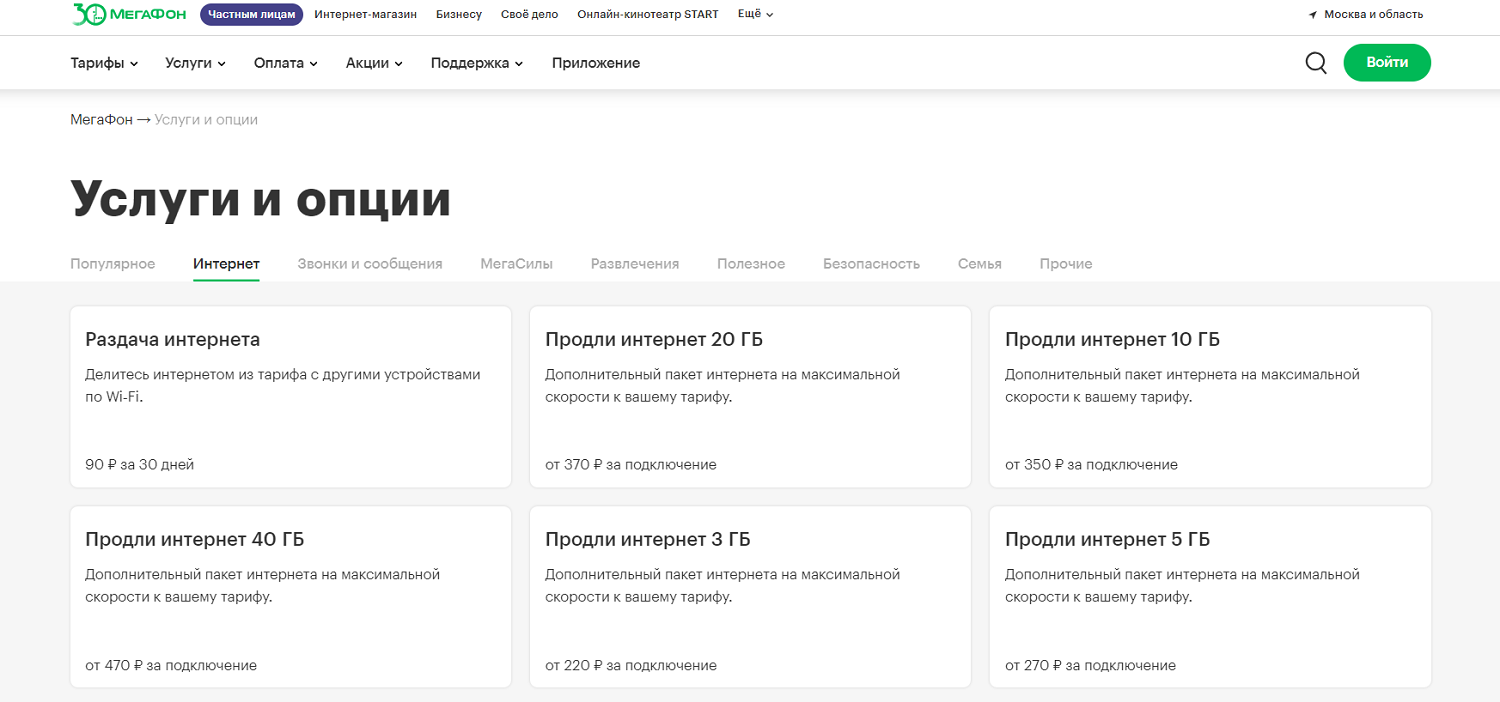
Task: Switch to Звонки и сообщения tab
Action: pyautogui.click(x=370, y=264)
